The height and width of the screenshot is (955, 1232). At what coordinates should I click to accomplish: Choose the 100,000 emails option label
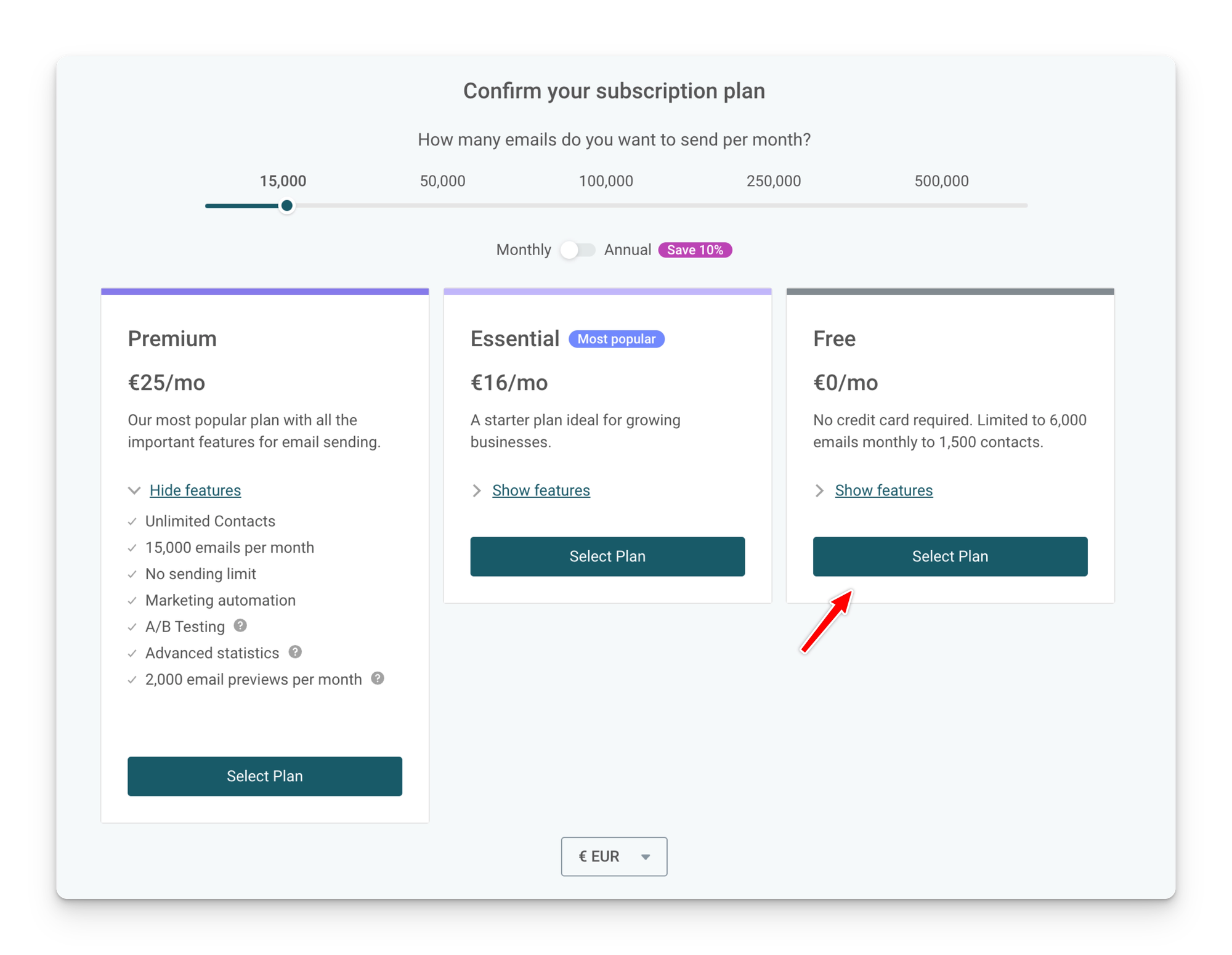pyautogui.click(x=606, y=181)
